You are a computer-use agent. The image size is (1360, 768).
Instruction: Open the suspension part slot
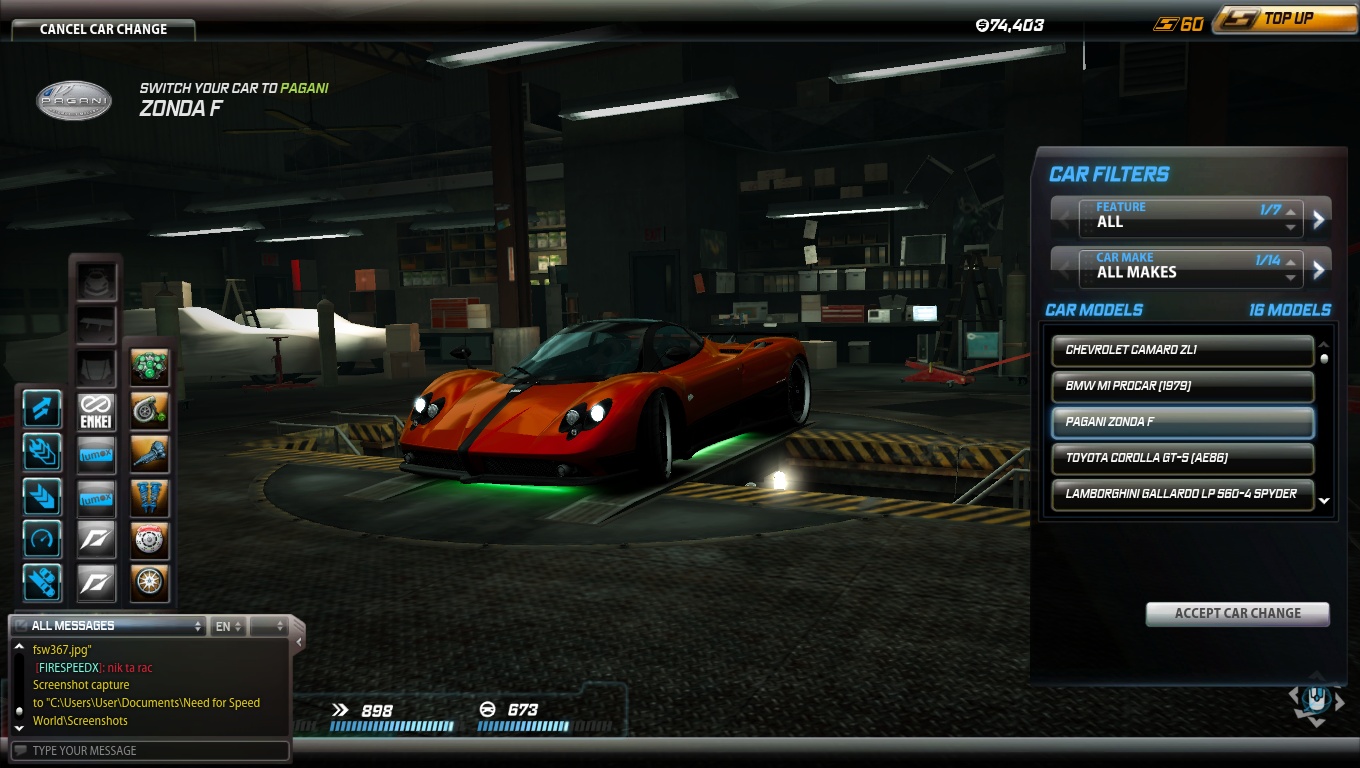(x=149, y=497)
